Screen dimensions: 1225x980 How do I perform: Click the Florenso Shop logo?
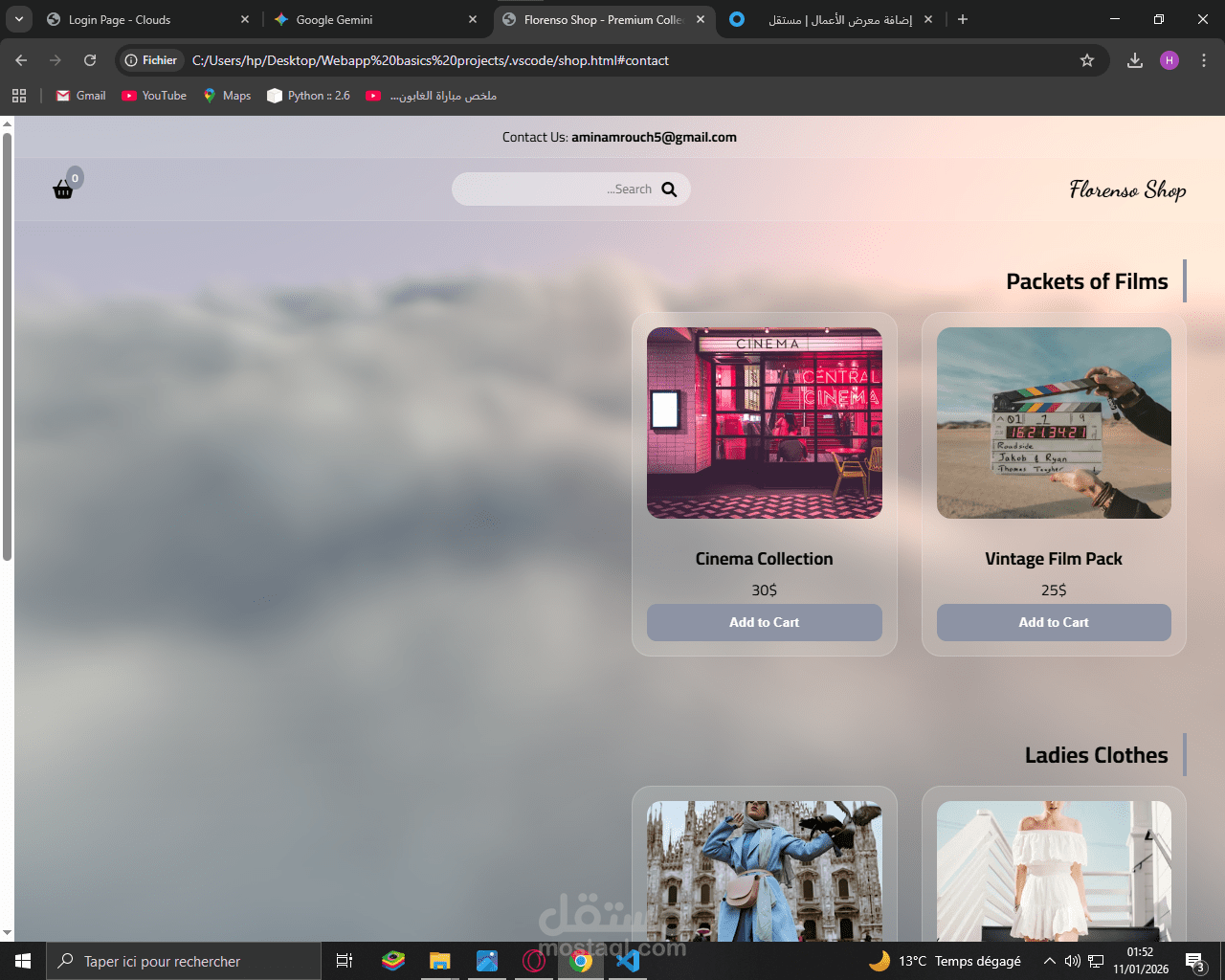click(1127, 189)
